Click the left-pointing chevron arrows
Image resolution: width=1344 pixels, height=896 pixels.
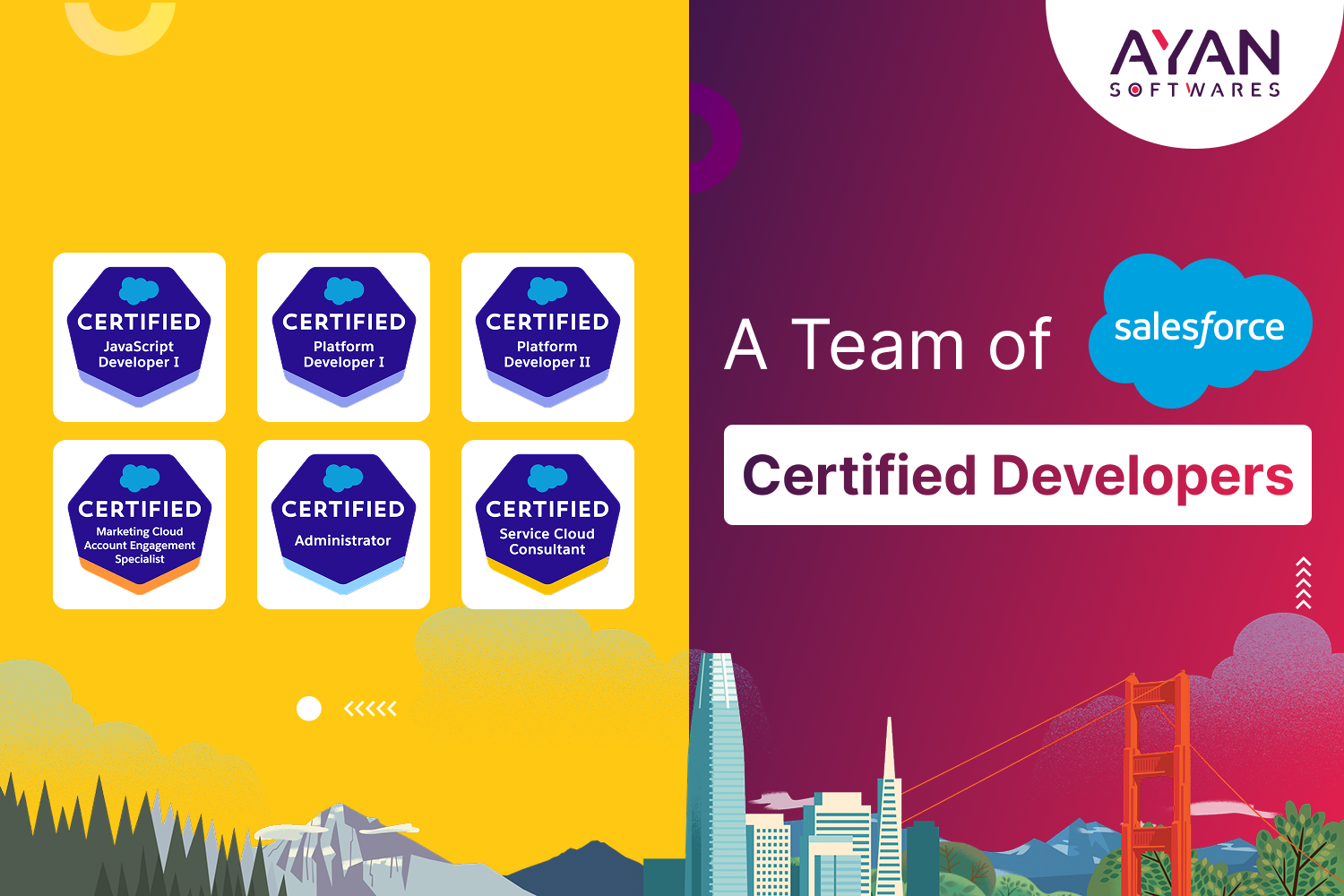click(x=370, y=709)
